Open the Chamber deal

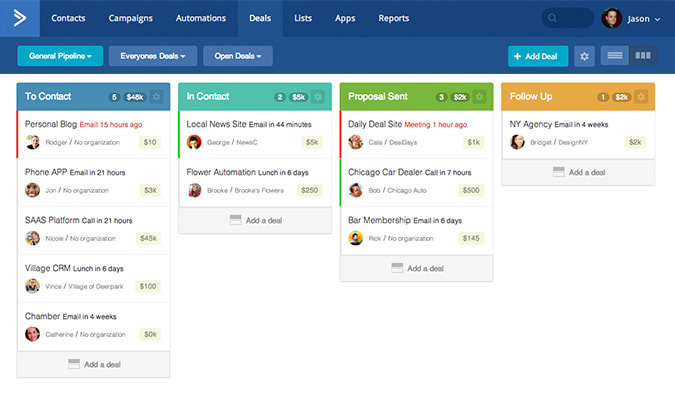42,316
